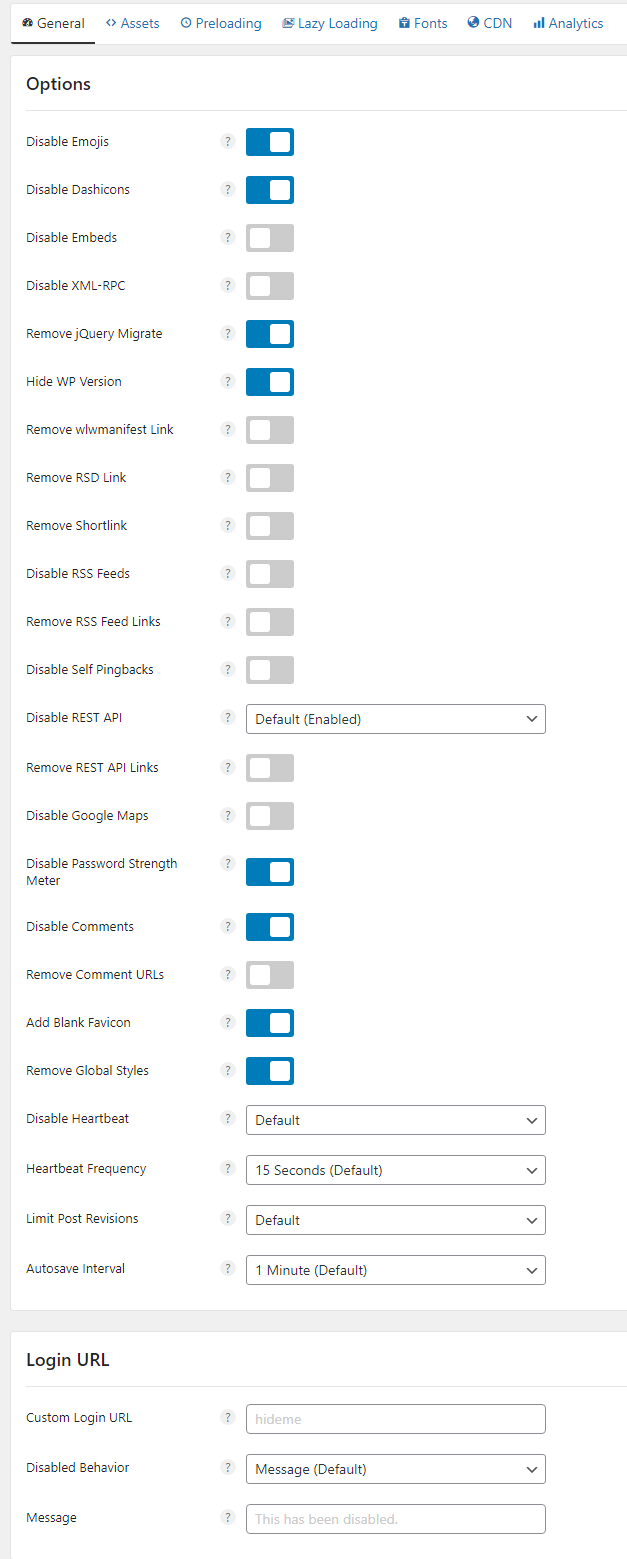Turn off Disable Dashicons toggle
This screenshot has width=627, height=1559.
click(270, 190)
